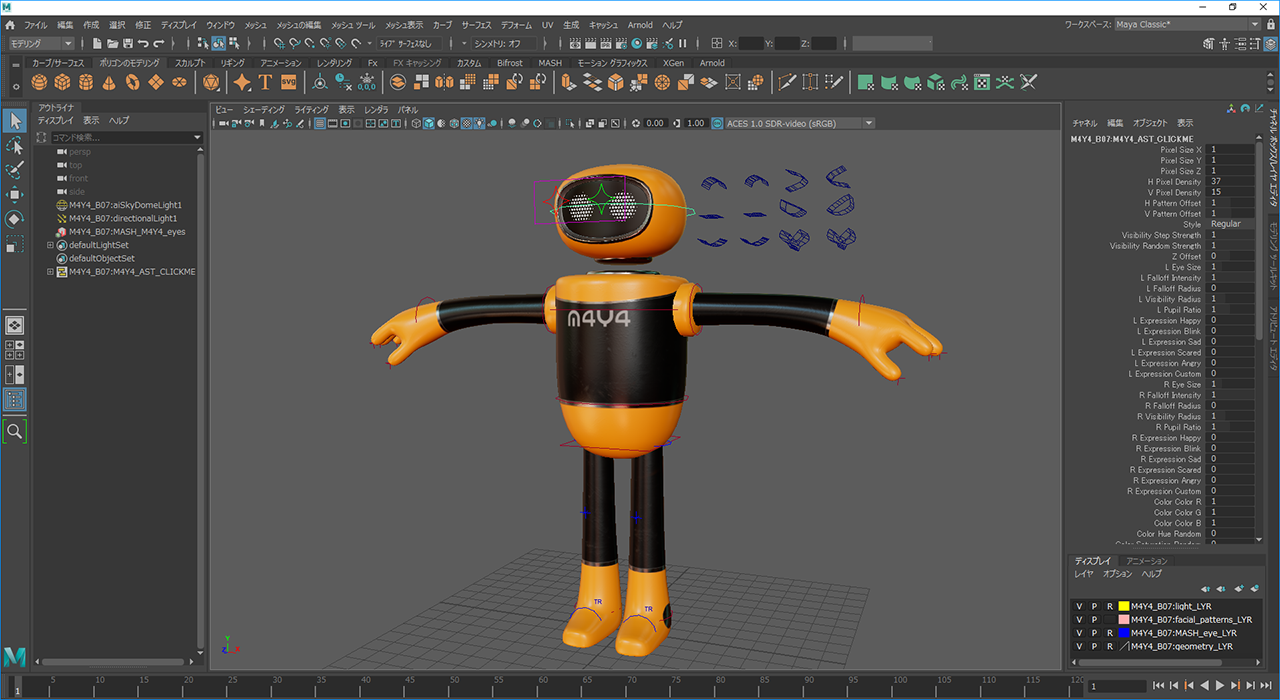Click the play forwards button
The image size is (1280, 700).
click(x=1220, y=685)
